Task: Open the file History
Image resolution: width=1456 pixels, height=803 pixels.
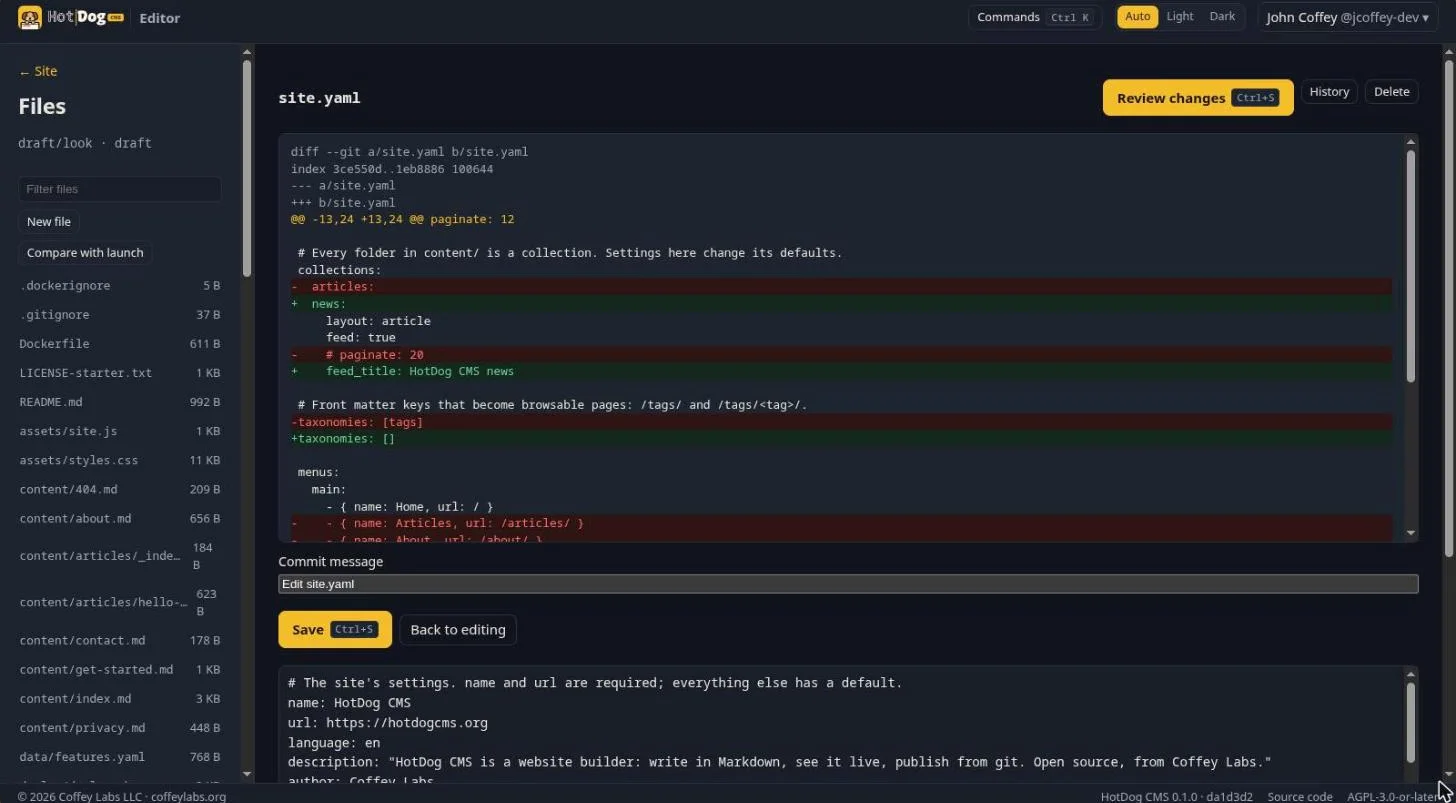Action: click(1329, 92)
